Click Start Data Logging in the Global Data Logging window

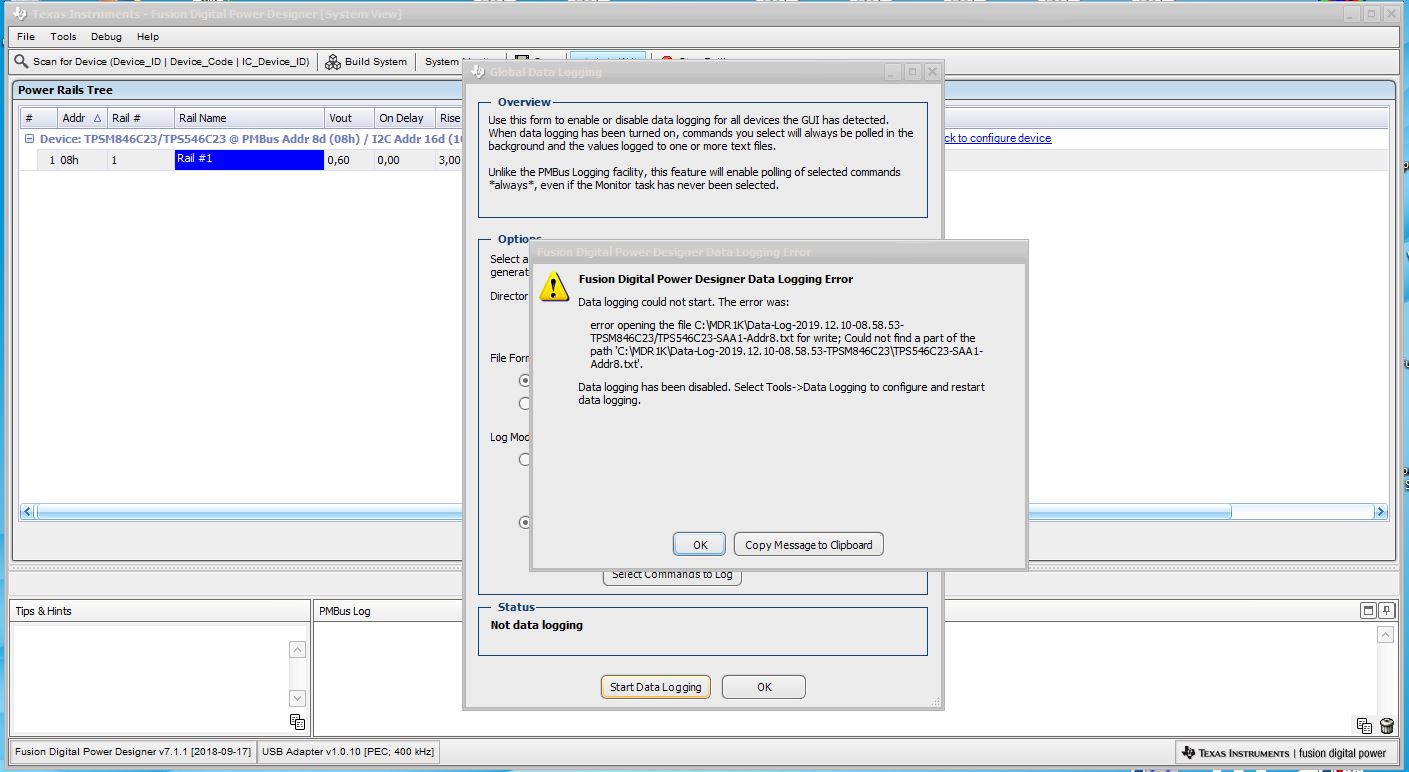[656, 687]
